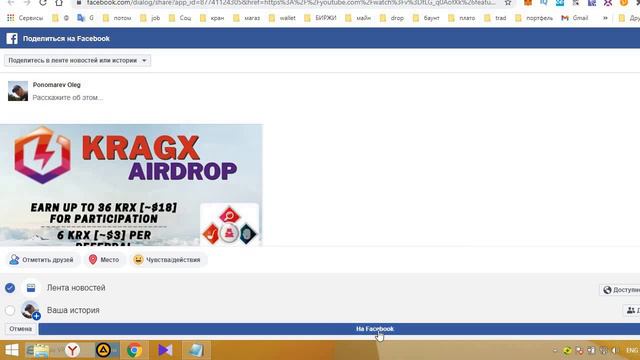Image resolution: width=640 pixels, height=360 pixels.
Task: Toggle the 'Лента новостей' checkbox
Action: [10, 288]
